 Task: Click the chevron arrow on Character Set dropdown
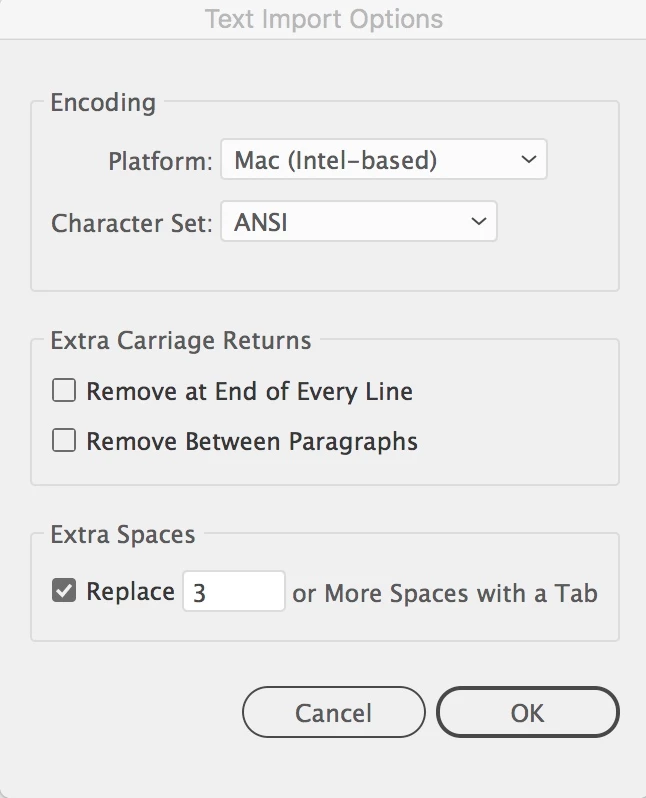click(479, 221)
